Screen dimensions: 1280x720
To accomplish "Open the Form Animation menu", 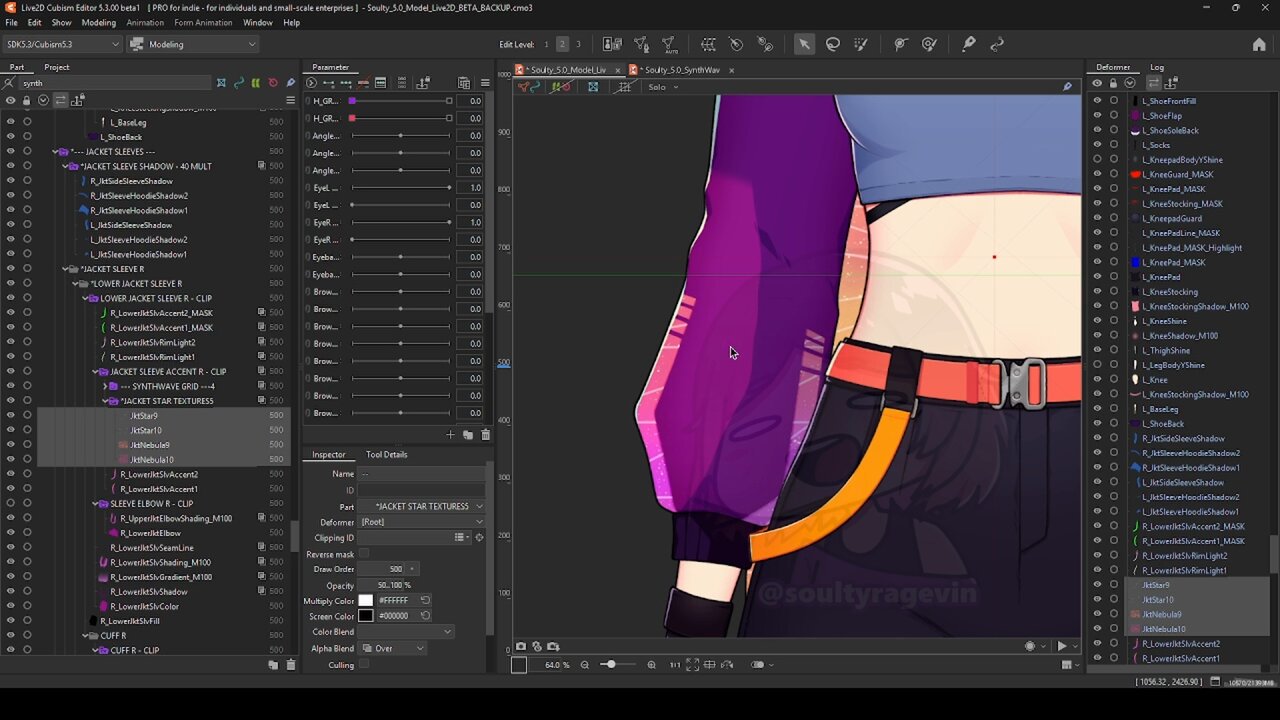I will [x=203, y=22].
